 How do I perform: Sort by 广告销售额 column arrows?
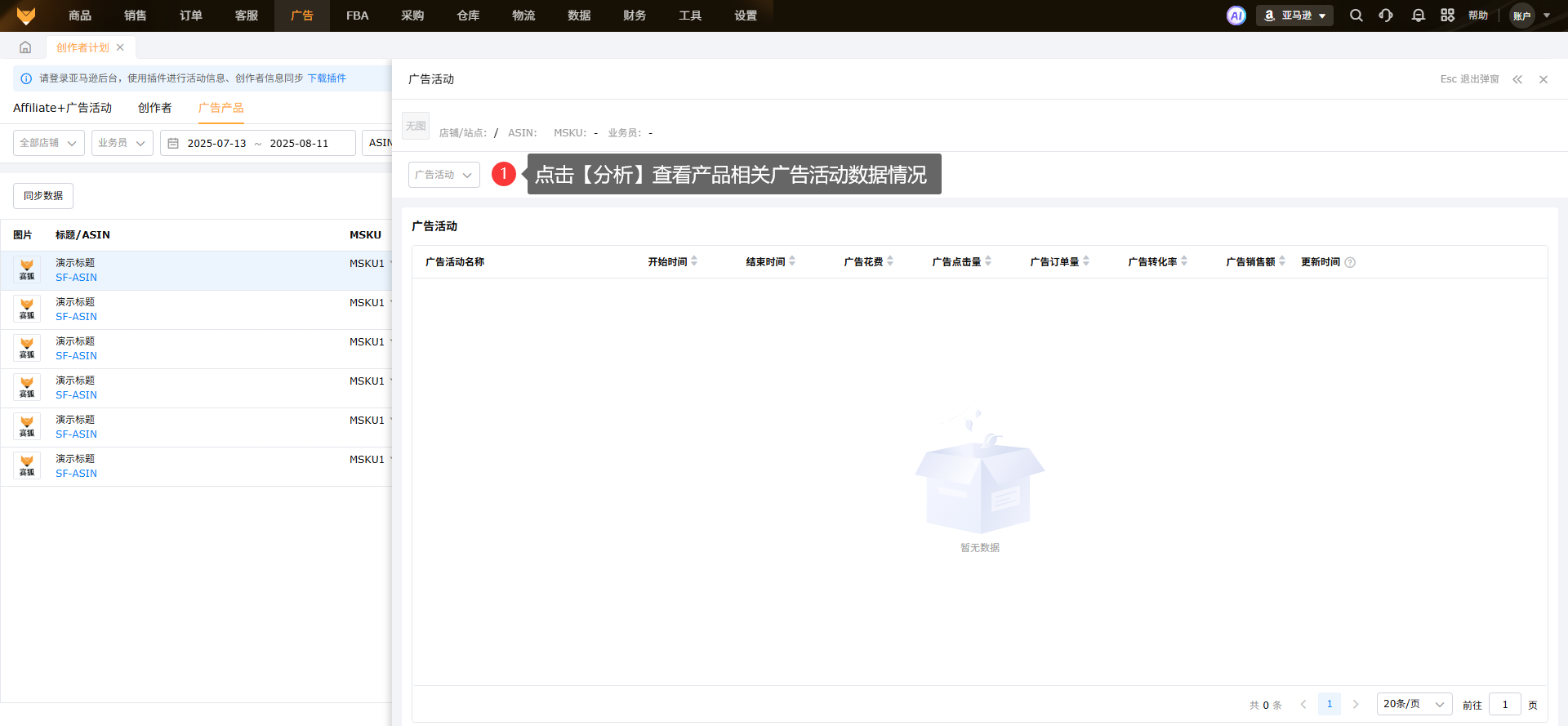[1282, 261]
